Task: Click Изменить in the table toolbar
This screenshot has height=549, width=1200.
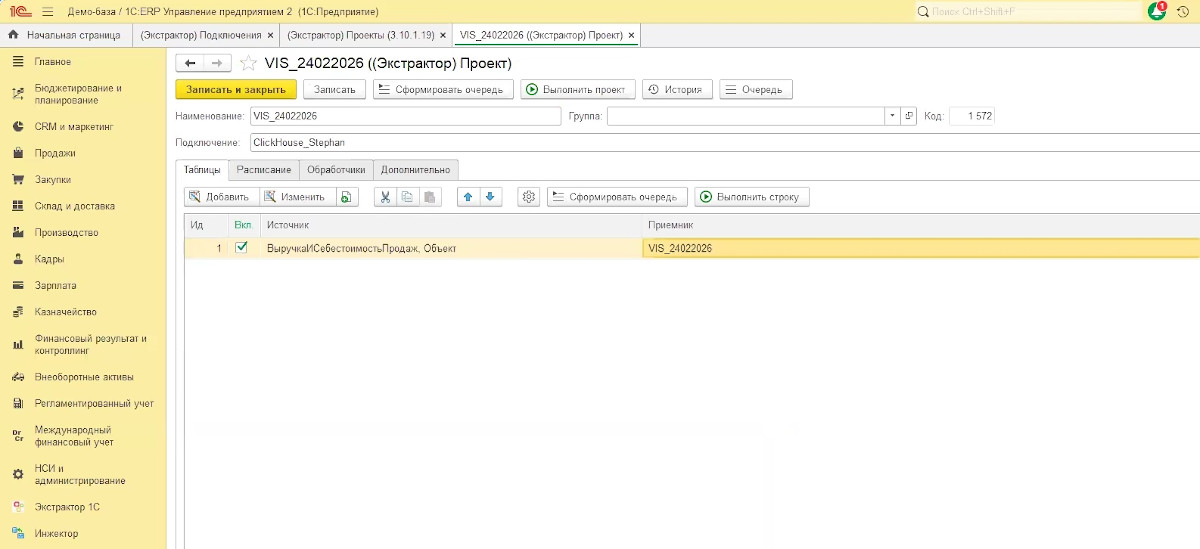Action: [297, 197]
